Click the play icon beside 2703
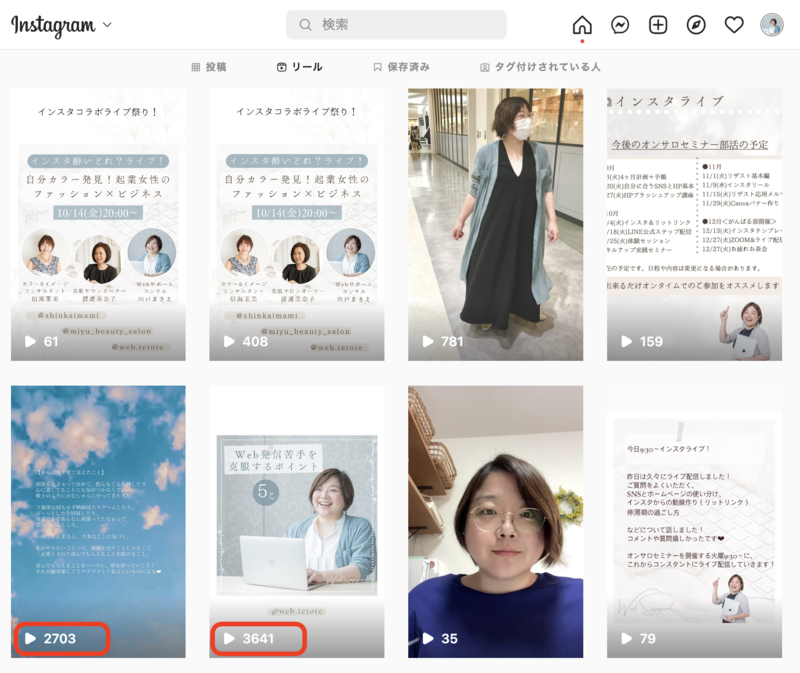Screen dimensions: 800x673 31,638
